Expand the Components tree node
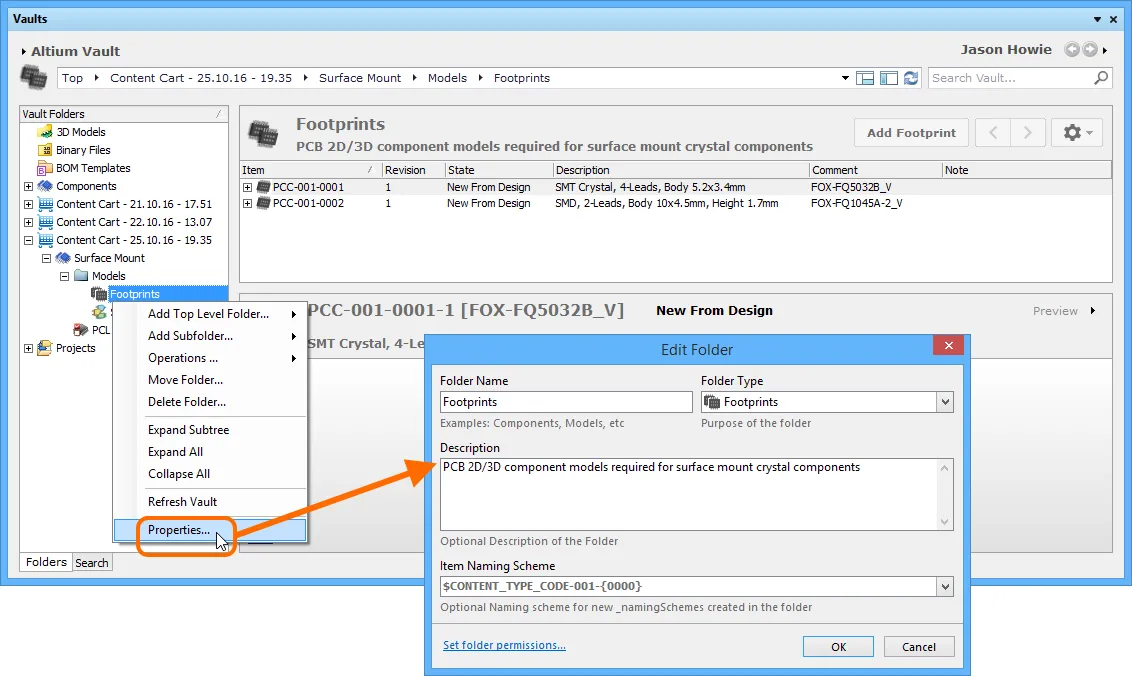The image size is (1132, 676). (x=28, y=186)
